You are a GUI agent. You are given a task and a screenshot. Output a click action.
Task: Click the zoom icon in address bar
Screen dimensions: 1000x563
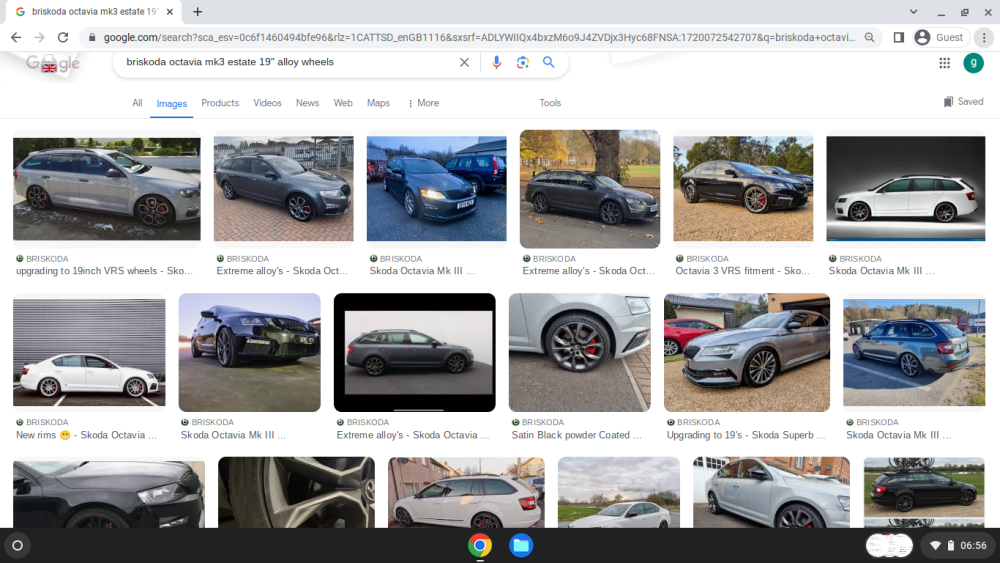tap(869, 38)
